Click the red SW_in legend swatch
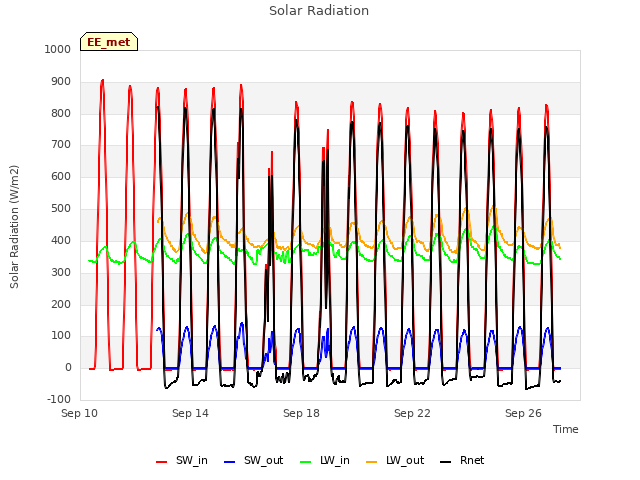This screenshot has width=640, height=480. tap(162, 462)
